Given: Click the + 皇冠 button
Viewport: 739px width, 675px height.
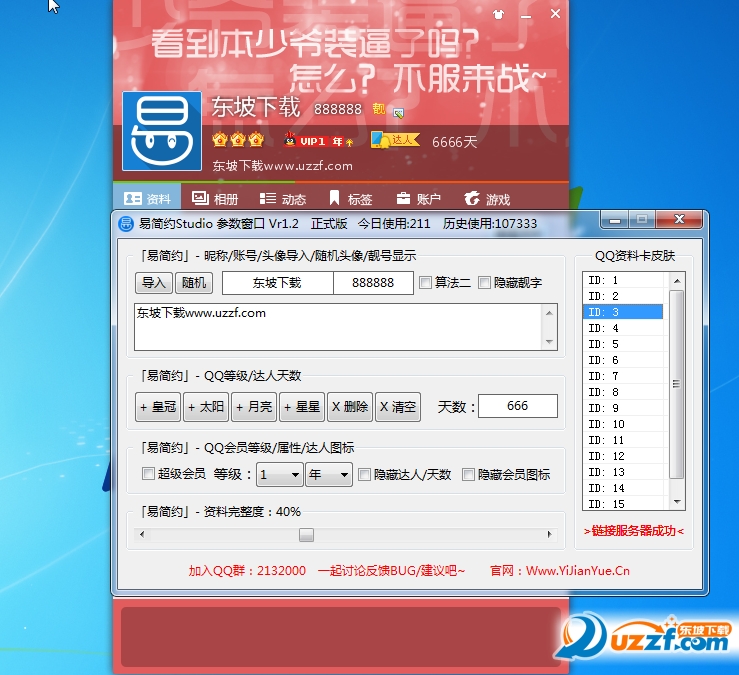Looking at the screenshot, I should (x=158, y=407).
